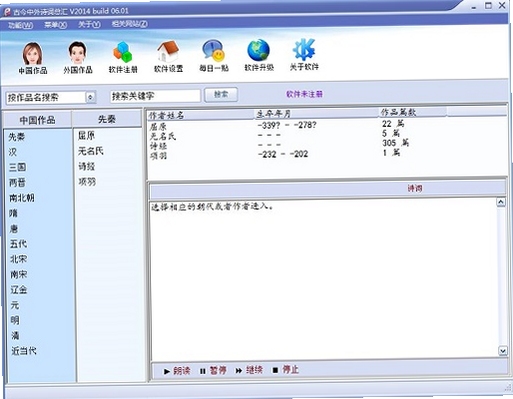Open the 关于(Y) menu
Image resolution: width=513 pixels, height=399 pixels.
[x=89, y=25]
